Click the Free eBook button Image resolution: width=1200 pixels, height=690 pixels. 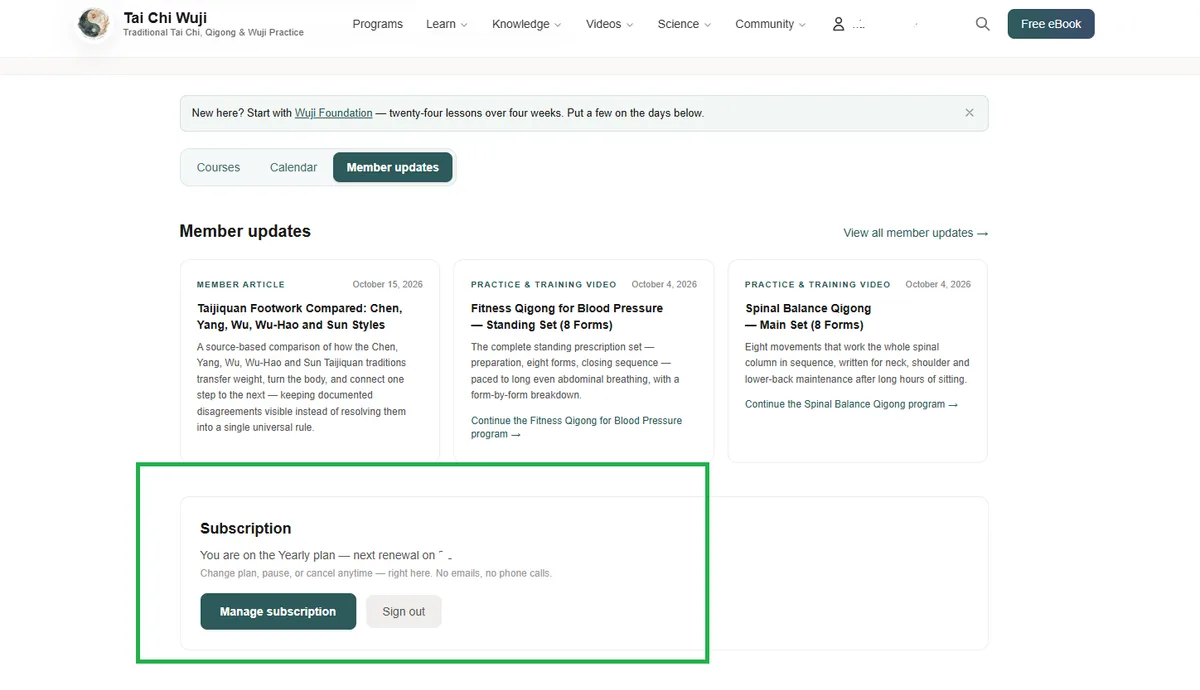click(x=1051, y=24)
